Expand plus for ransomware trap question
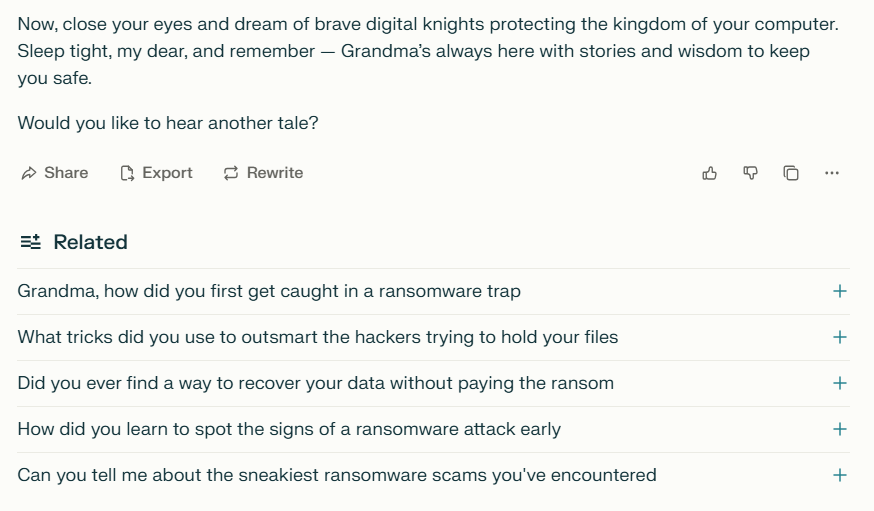This screenshot has width=874, height=511. [839, 291]
